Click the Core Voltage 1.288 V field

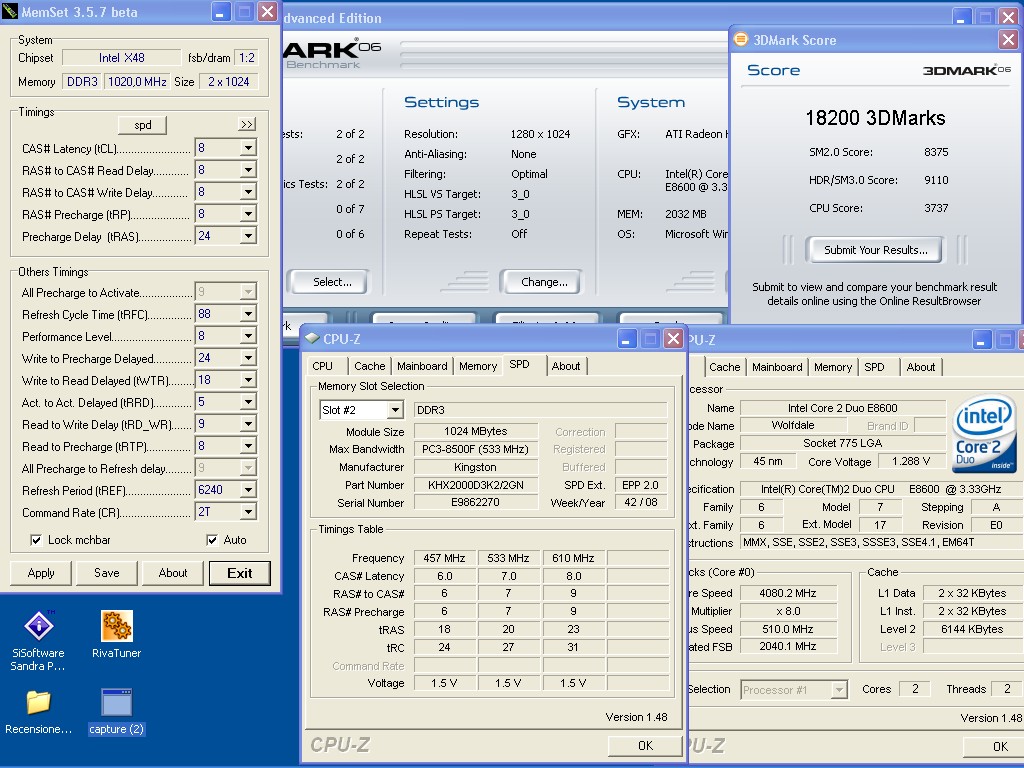click(911, 462)
